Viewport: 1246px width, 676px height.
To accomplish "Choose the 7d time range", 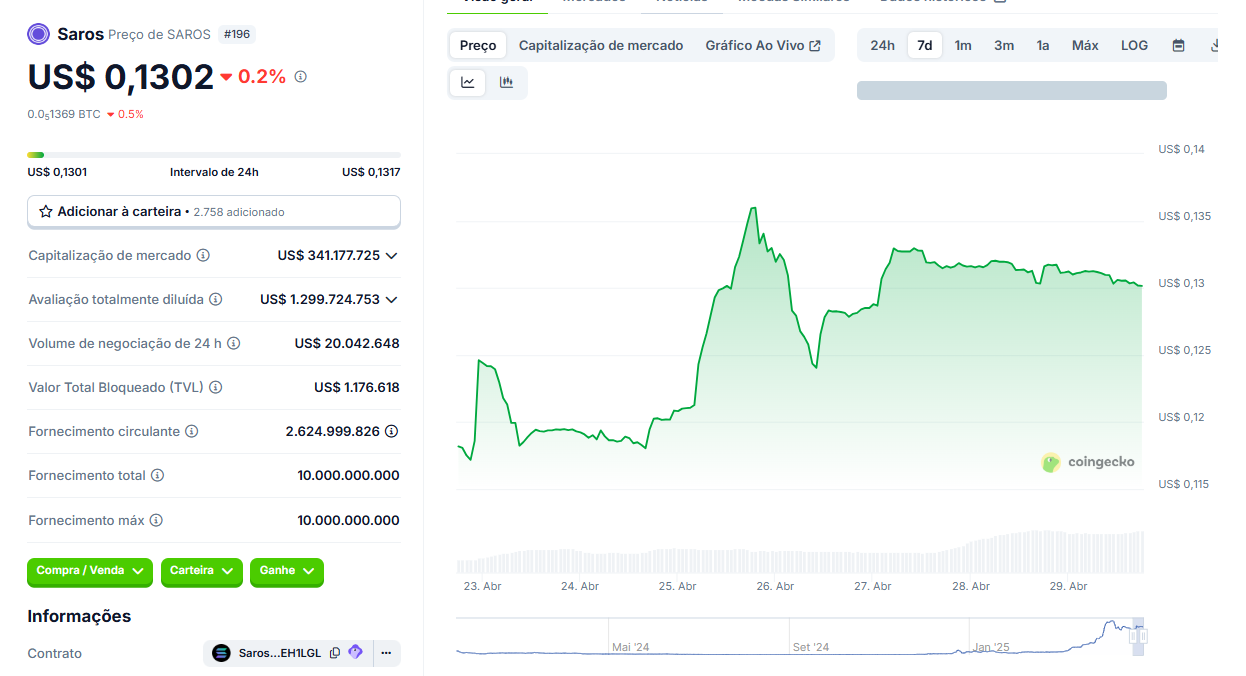I will tap(925, 45).
